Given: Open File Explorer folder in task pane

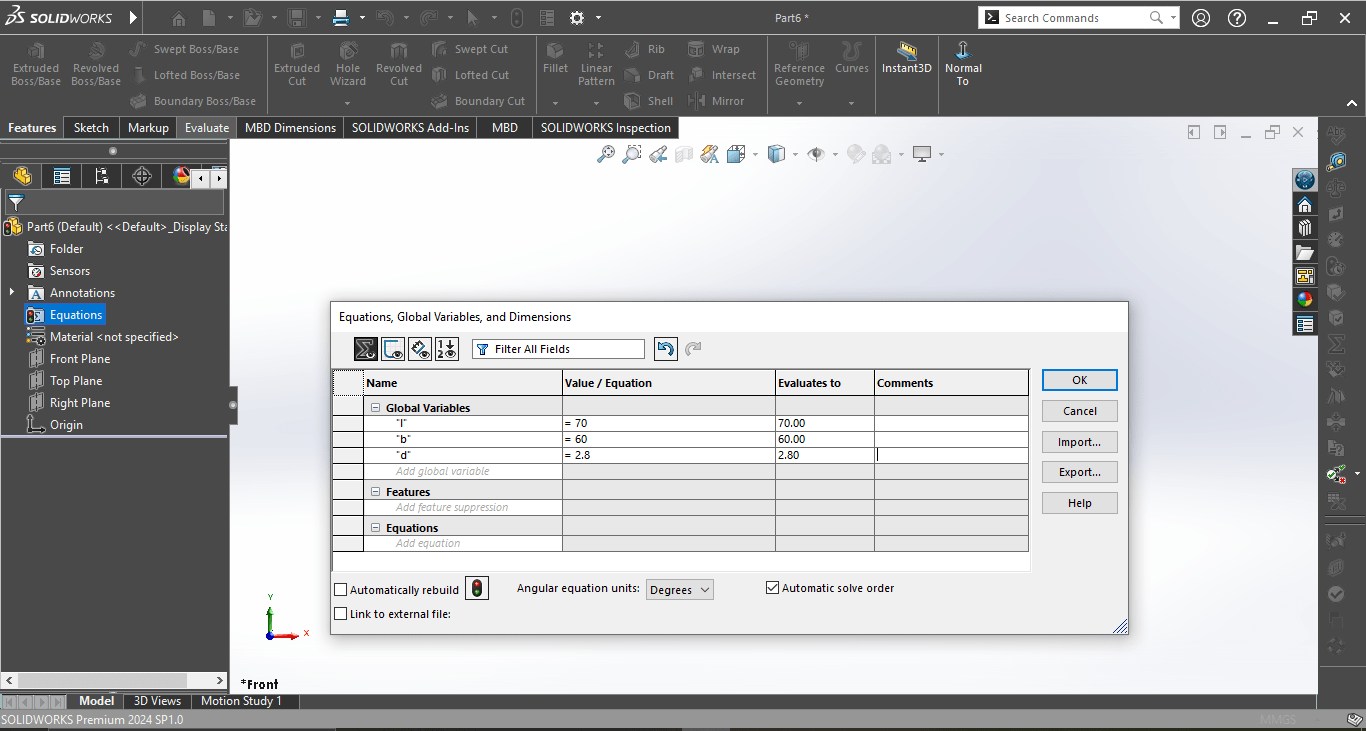Looking at the screenshot, I should (1304, 252).
